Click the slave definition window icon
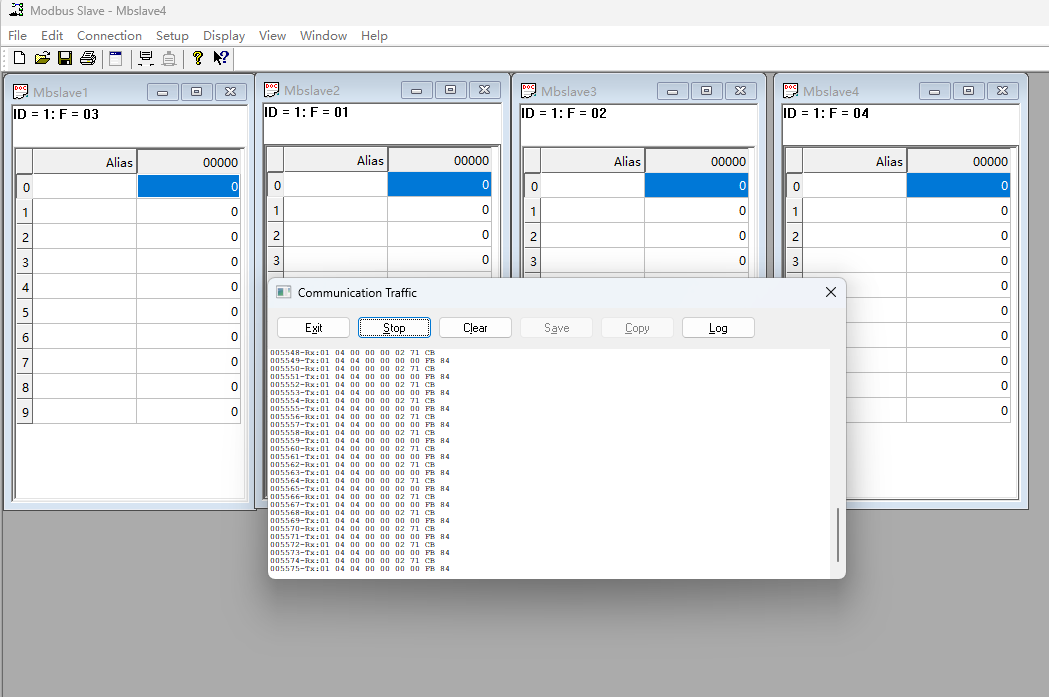 click(x=116, y=58)
